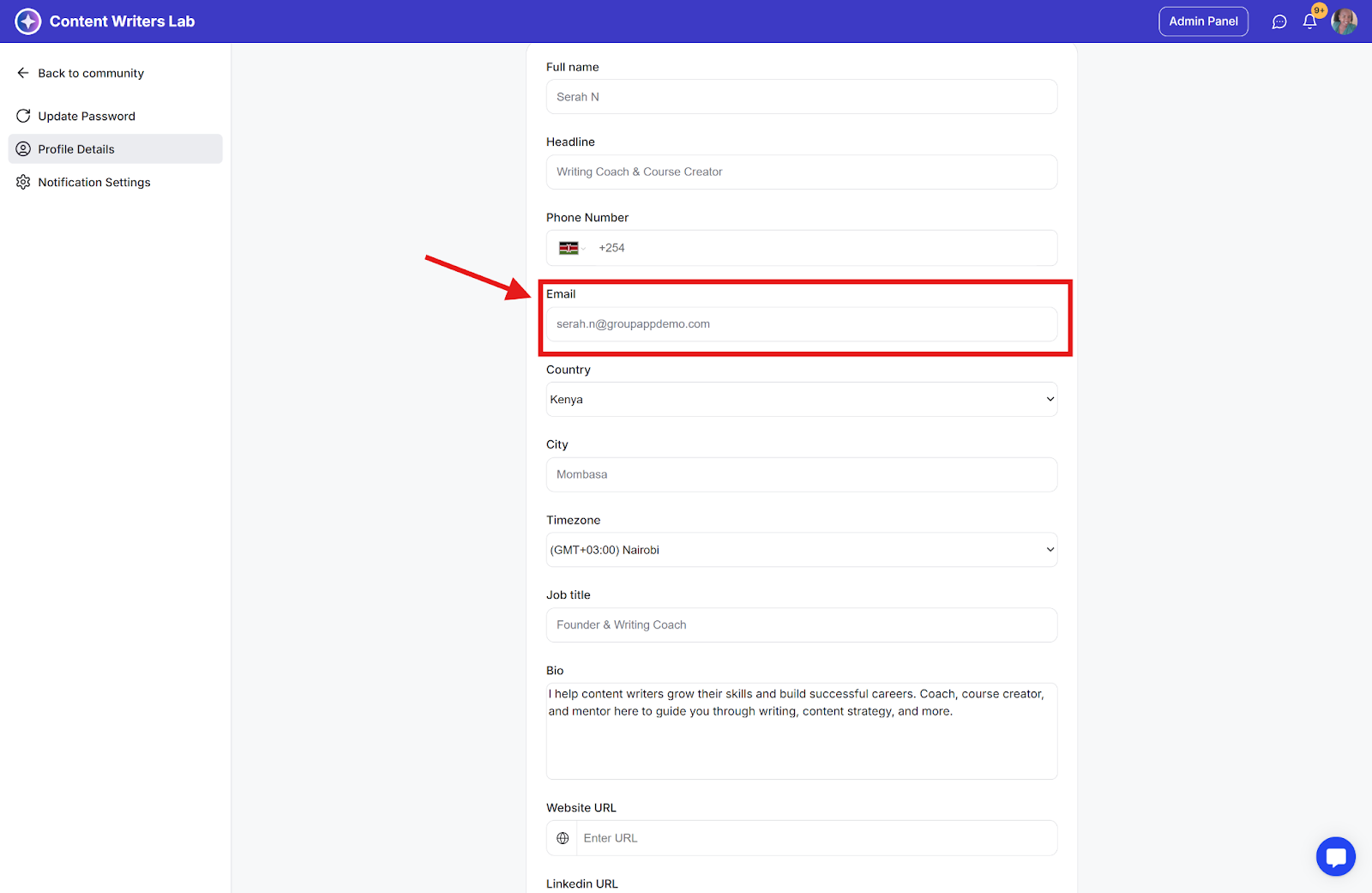The width and height of the screenshot is (1372, 893).
Task: Click the back arrow icon
Action: click(x=23, y=73)
